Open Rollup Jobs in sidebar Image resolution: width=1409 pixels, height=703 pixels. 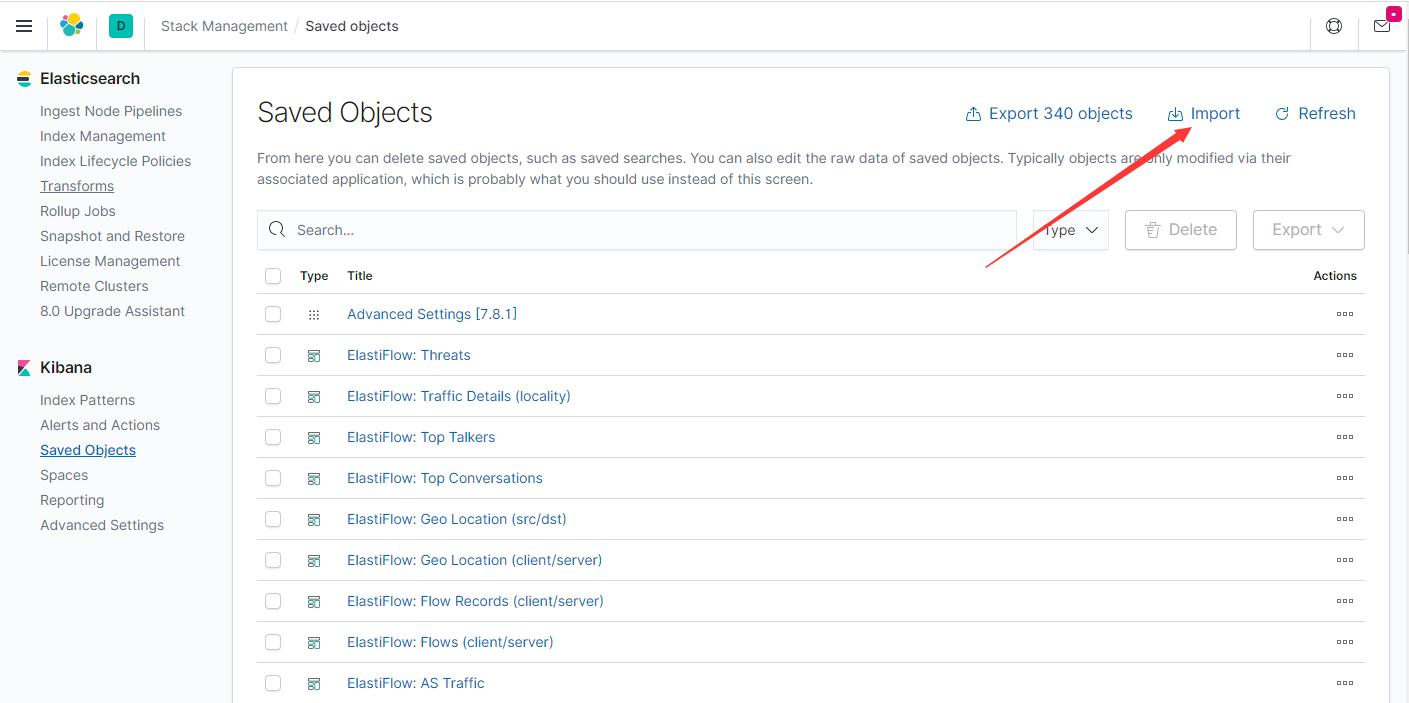(x=78, y=211)
